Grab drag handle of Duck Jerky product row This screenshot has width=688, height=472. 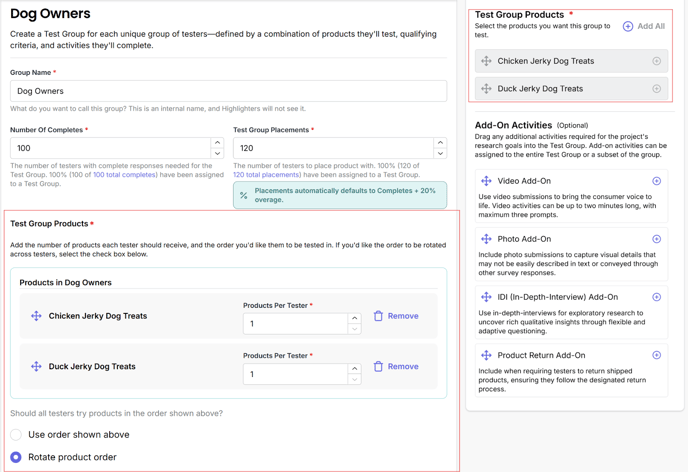(36, 367)
